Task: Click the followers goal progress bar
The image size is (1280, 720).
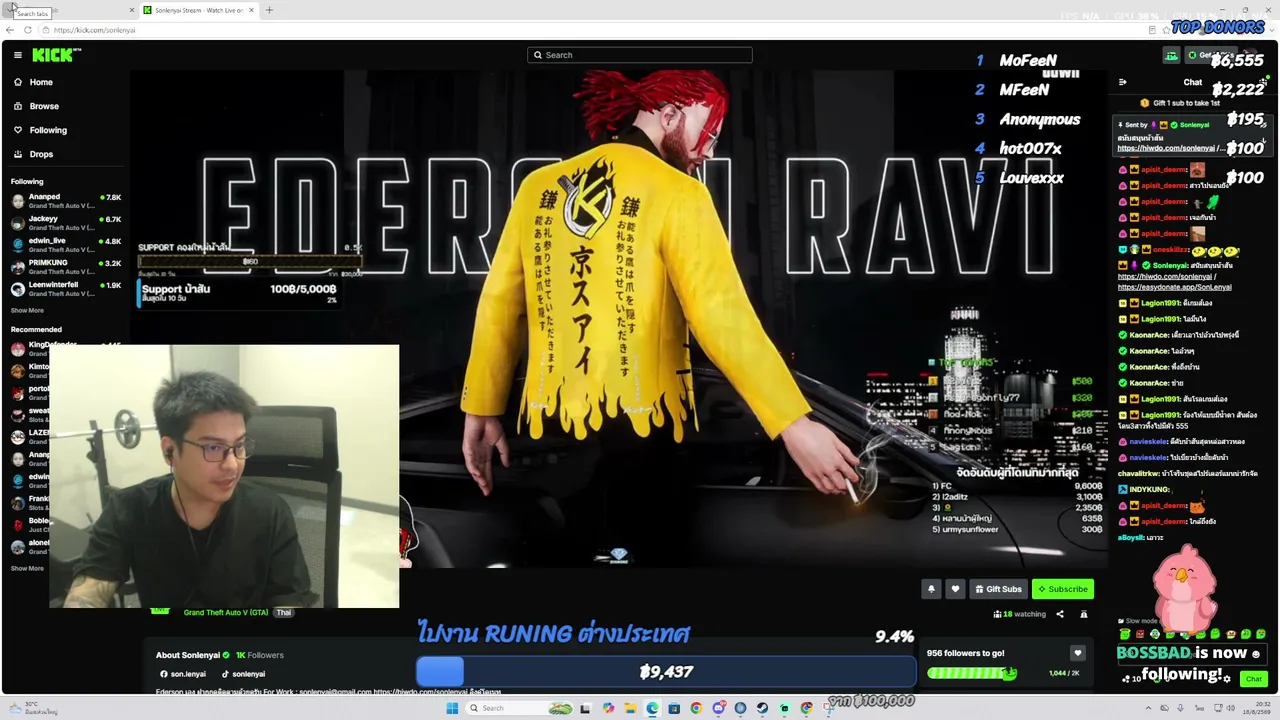Action: click(x=972, y=673)
